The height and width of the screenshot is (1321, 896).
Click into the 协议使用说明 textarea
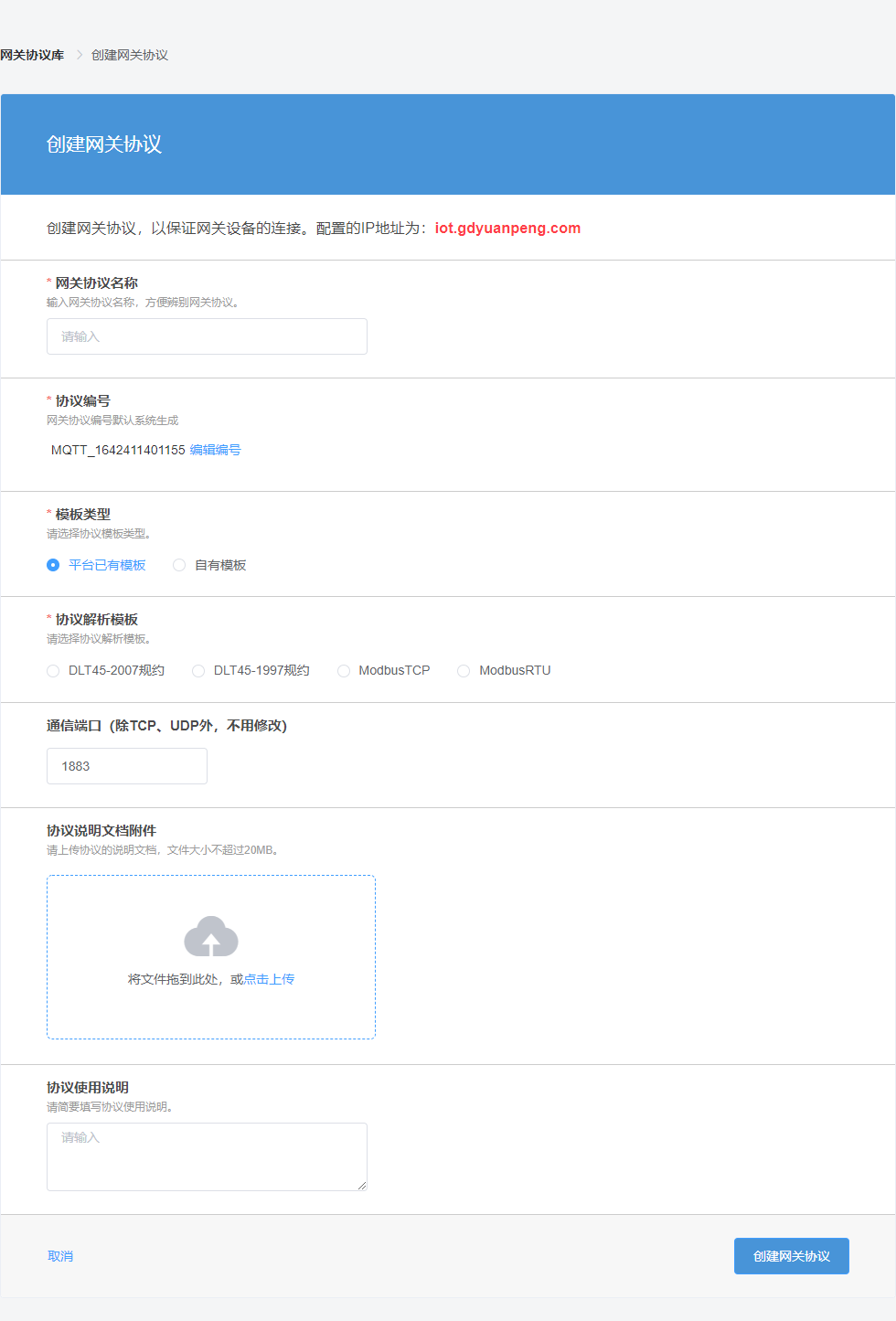[207, 1156]
